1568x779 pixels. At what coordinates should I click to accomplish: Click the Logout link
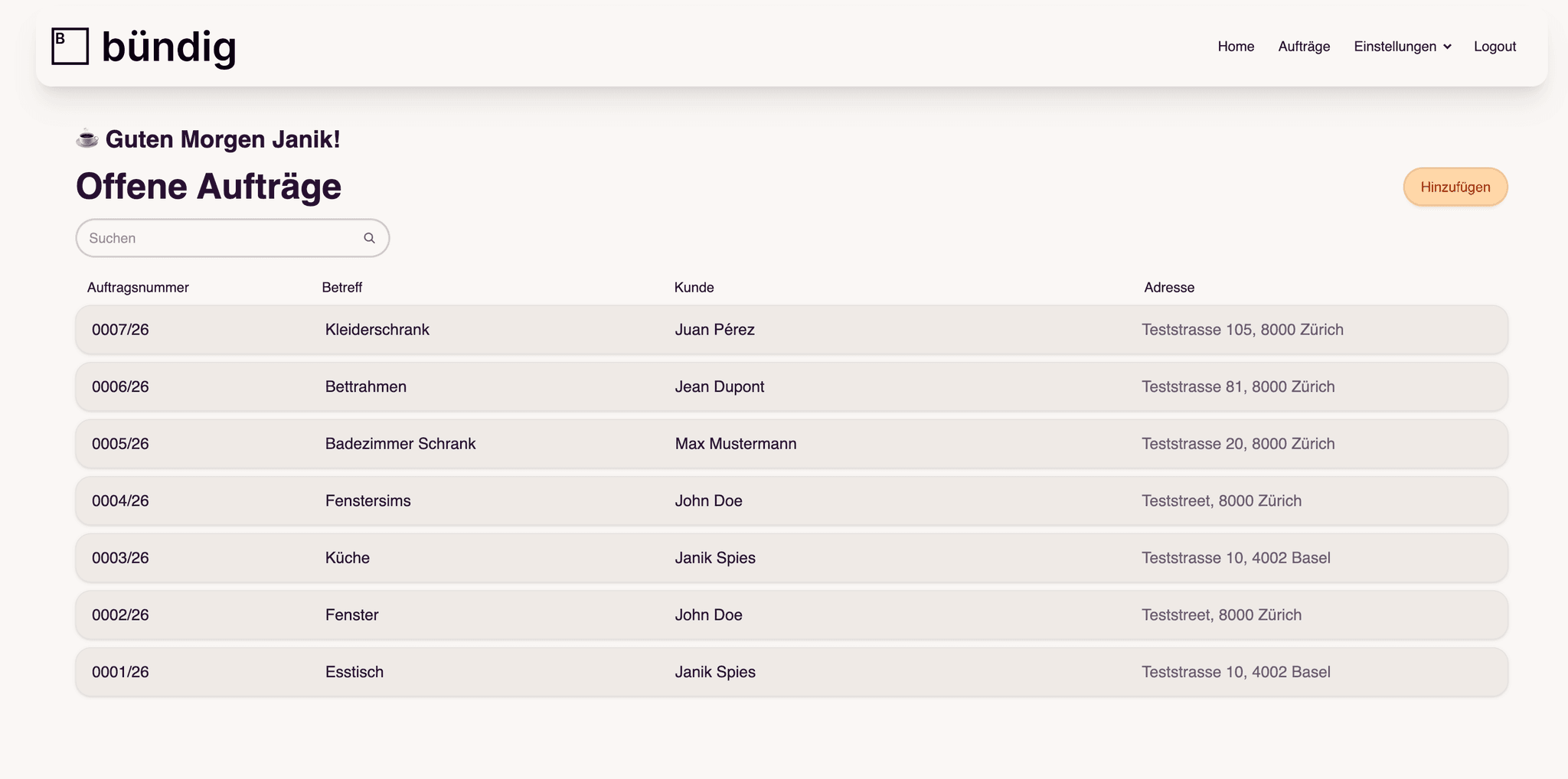point(1494,47)
